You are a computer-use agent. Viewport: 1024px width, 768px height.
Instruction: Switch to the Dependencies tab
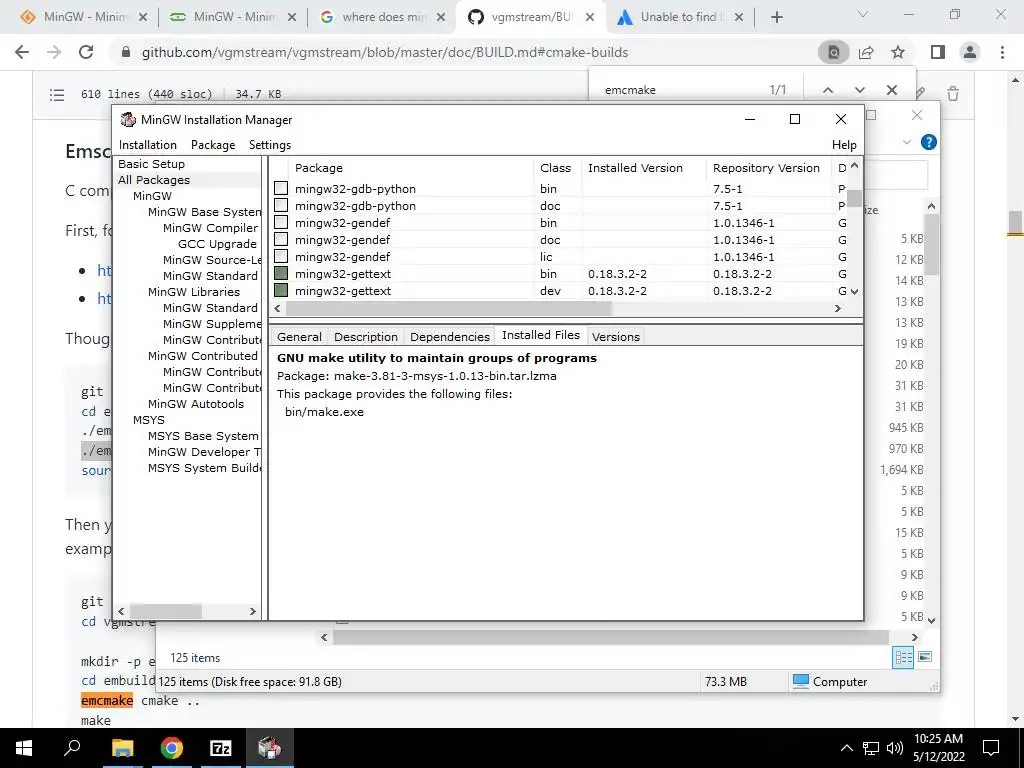(450, 337)
